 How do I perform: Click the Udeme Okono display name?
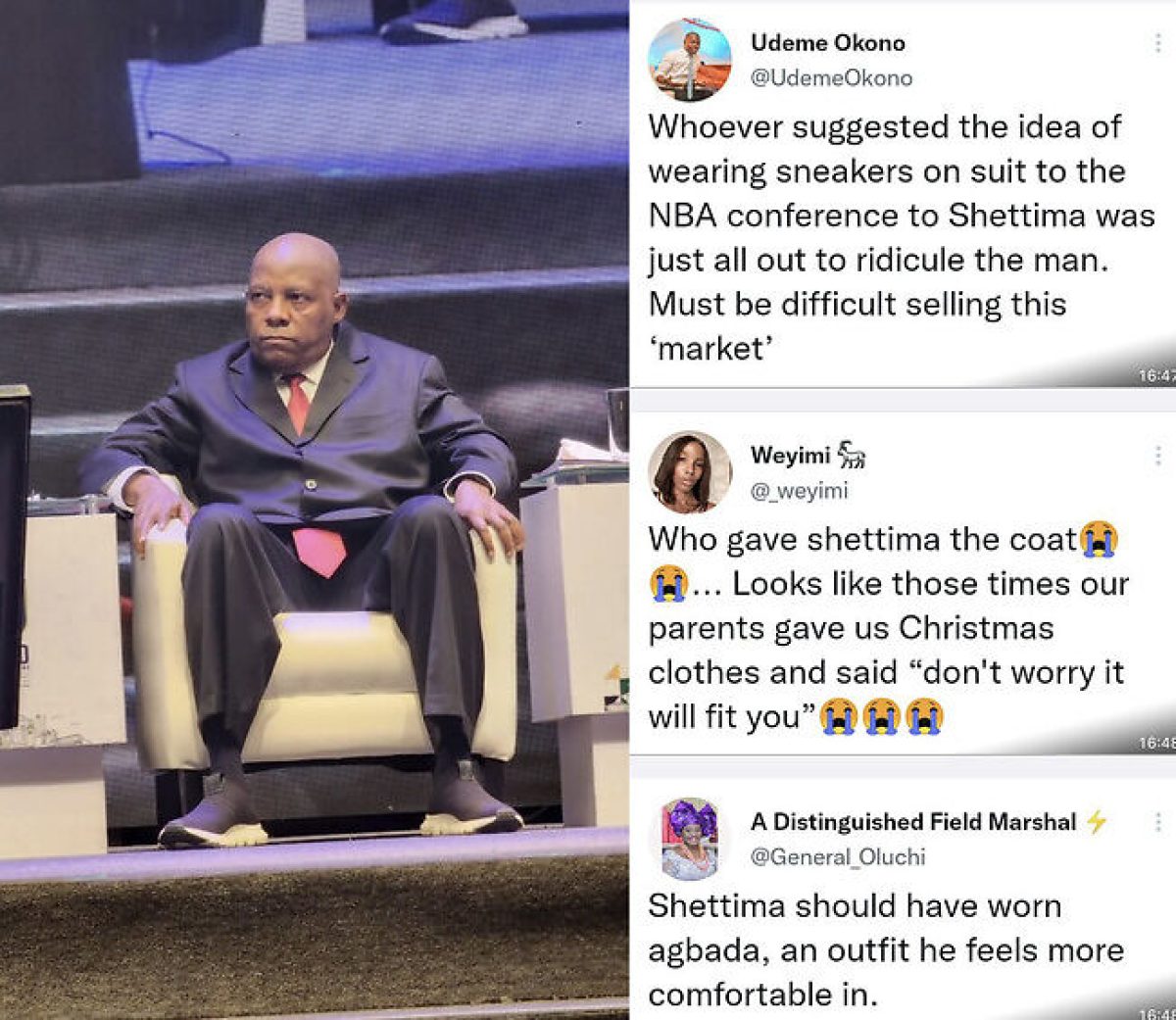[x=828, y=43]
